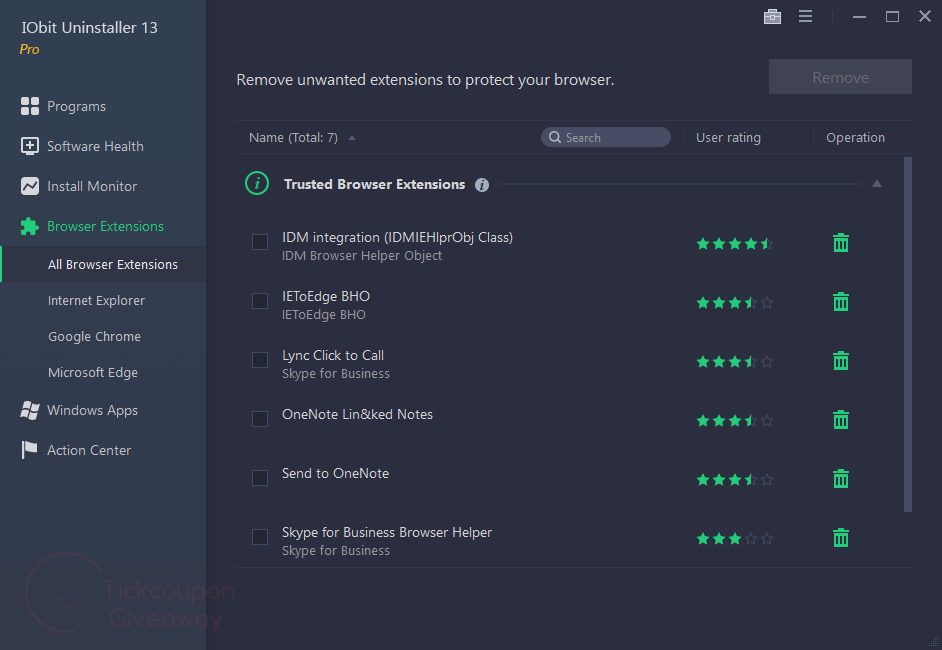Select Internet Explorer extensions
942x650 pixels.
(x=96, y=300)
